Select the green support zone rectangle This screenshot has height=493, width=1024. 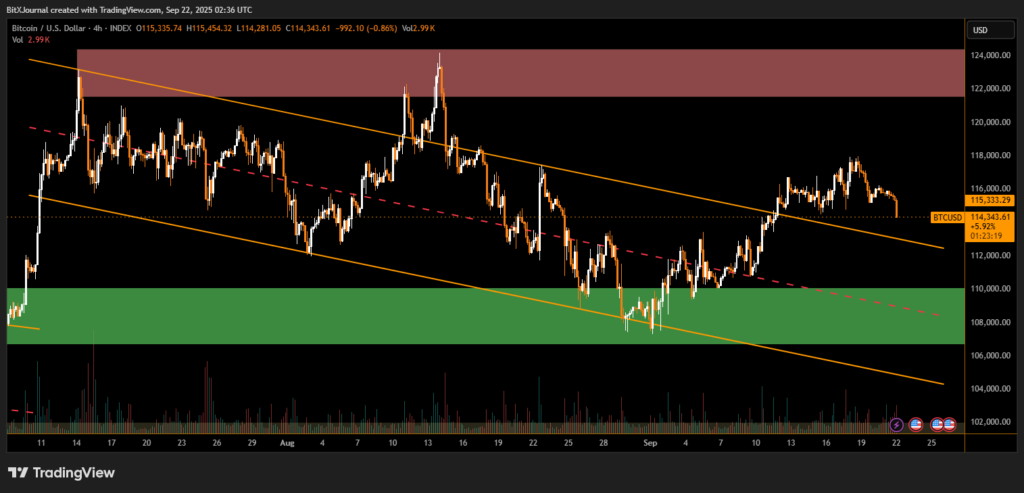(480, 316)
